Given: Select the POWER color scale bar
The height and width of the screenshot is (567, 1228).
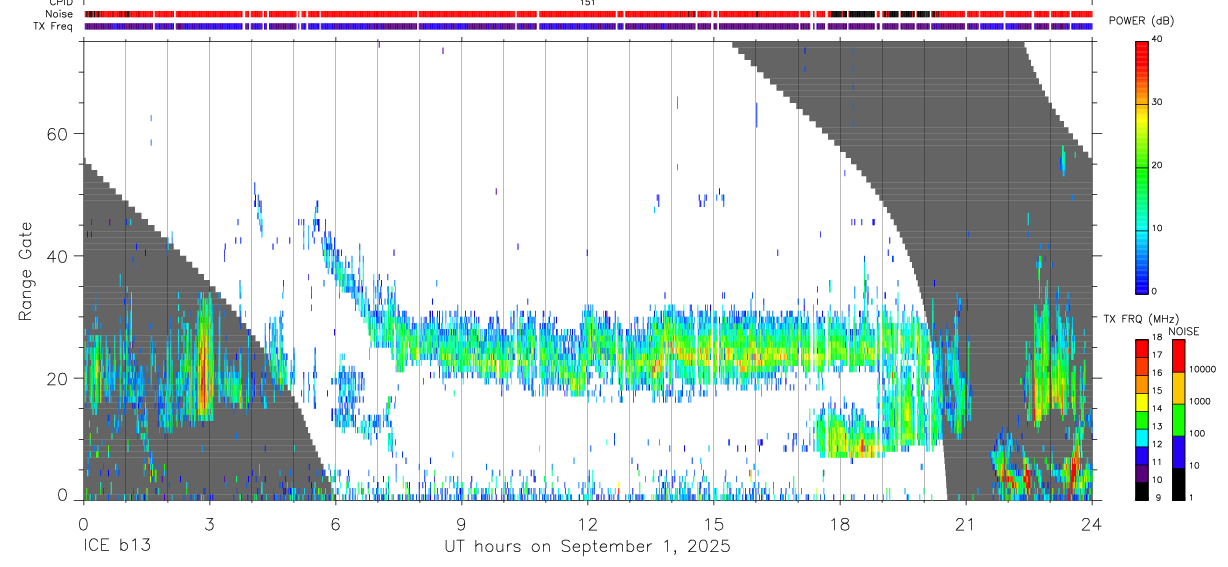Looking at the screenshot, I should tap(1141, 166).
